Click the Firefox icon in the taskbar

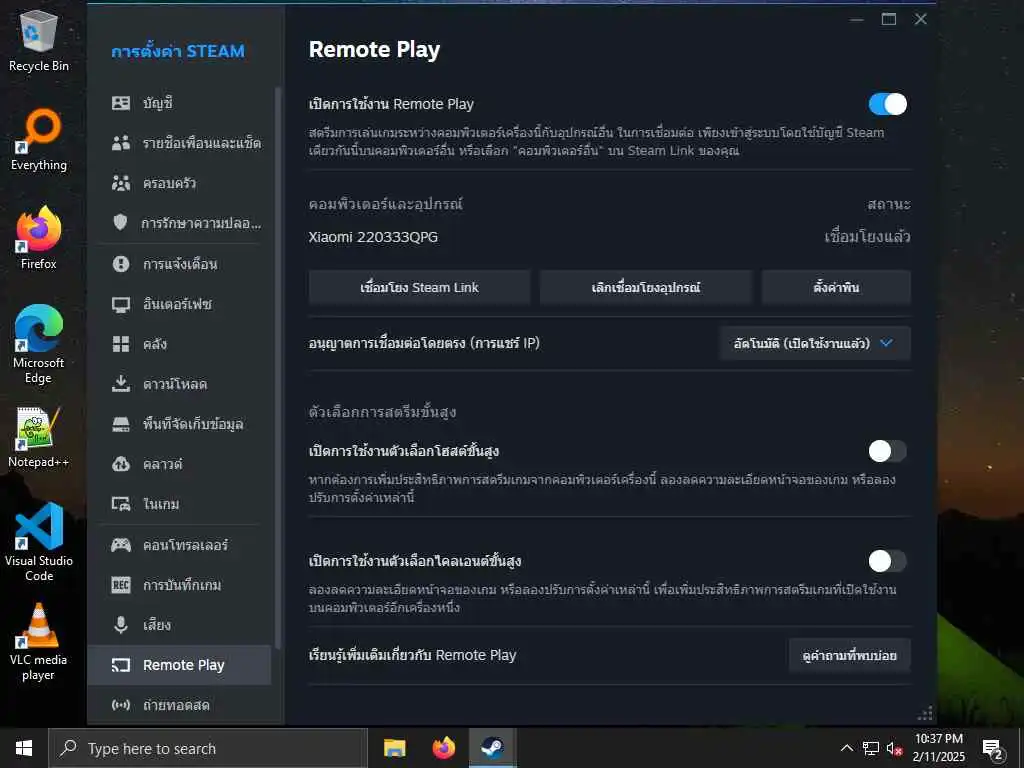444,748
